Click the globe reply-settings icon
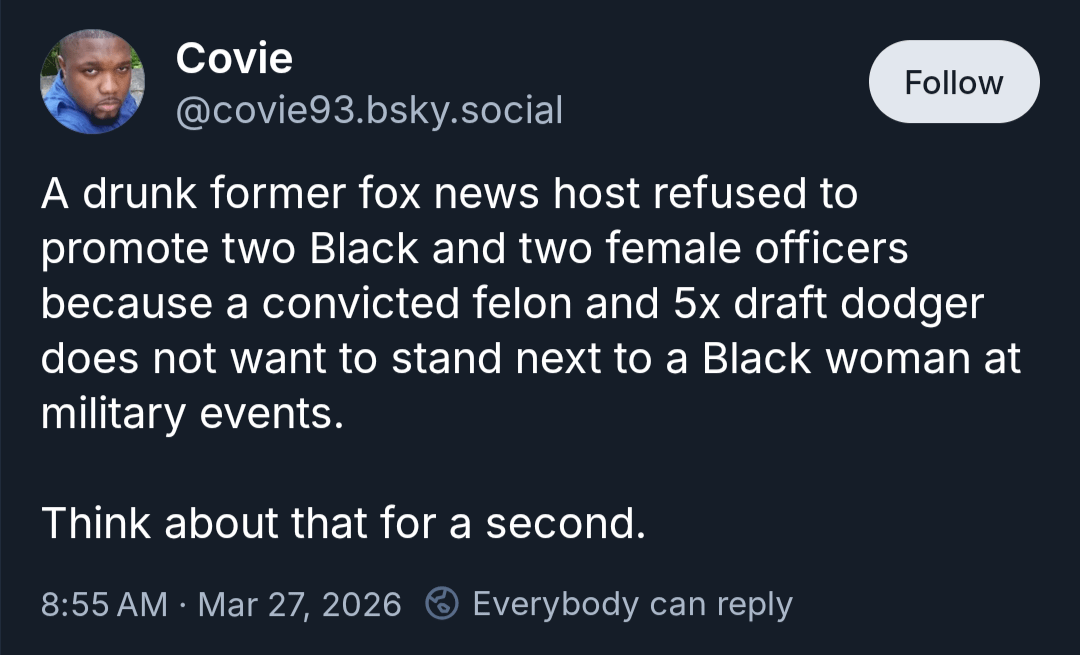Image resolution: width=1080 pixels, height=655 pixels. click(442, 604)
